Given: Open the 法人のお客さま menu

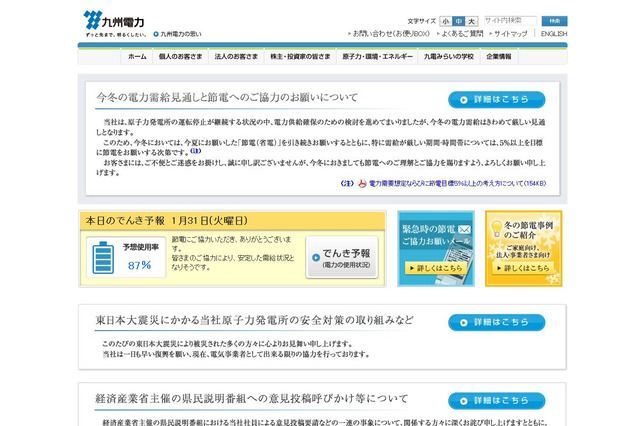Looking at the screenshot, I should (x=236, y=57).
